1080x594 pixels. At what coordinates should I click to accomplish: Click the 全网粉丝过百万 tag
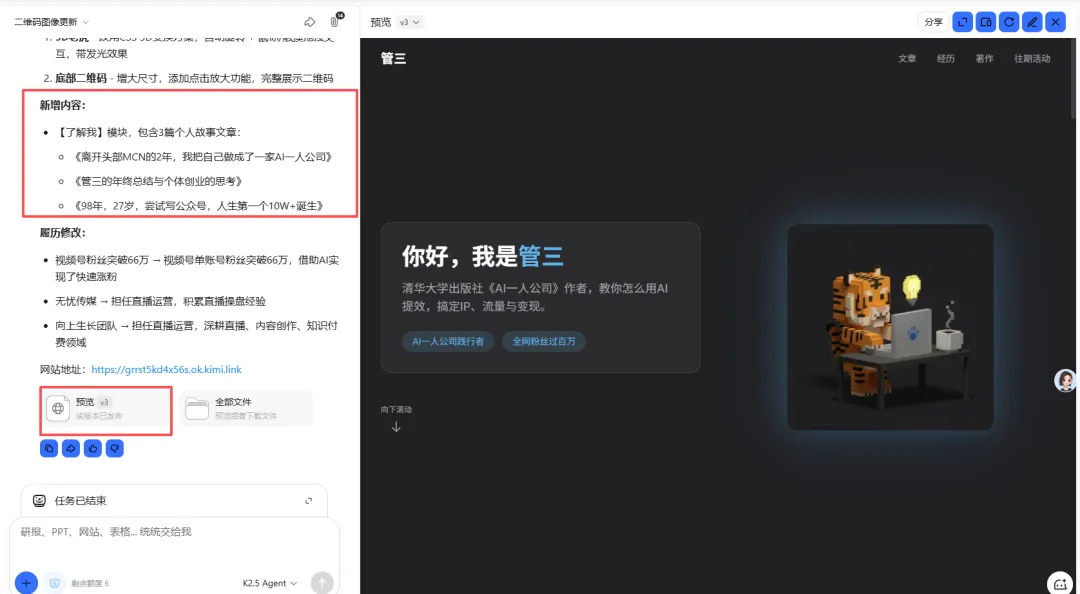pyautogui.click(x=543, y=341)
